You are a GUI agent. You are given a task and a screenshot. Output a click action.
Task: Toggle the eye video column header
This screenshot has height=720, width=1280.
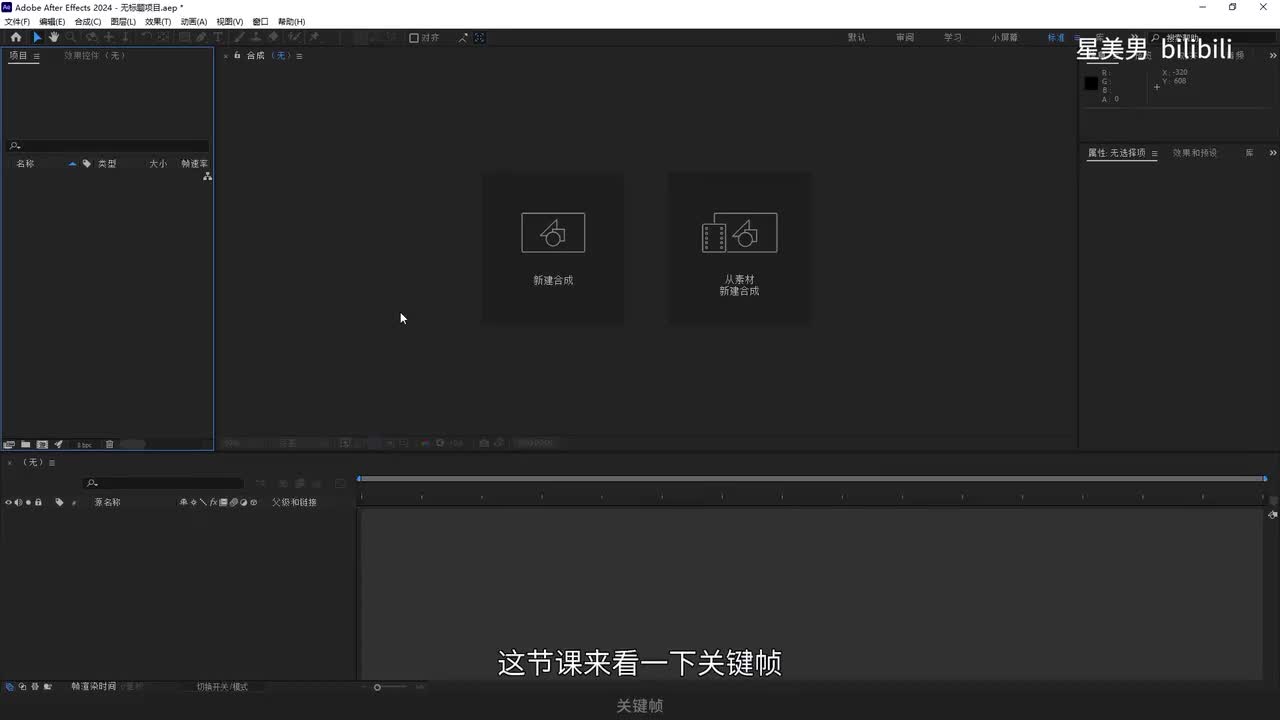9,502
